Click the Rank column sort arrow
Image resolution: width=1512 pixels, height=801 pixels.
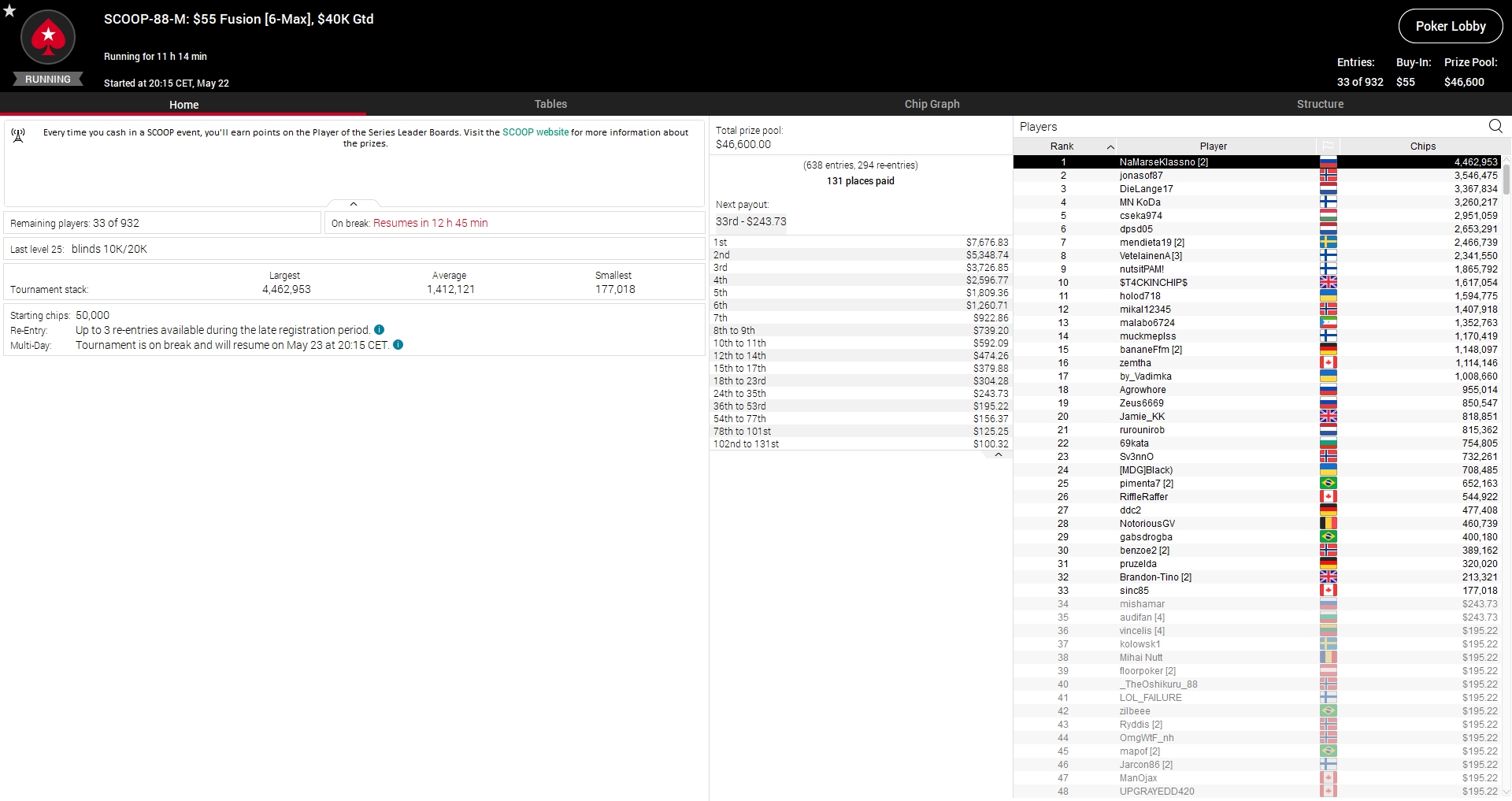(x=1110, y=147)
